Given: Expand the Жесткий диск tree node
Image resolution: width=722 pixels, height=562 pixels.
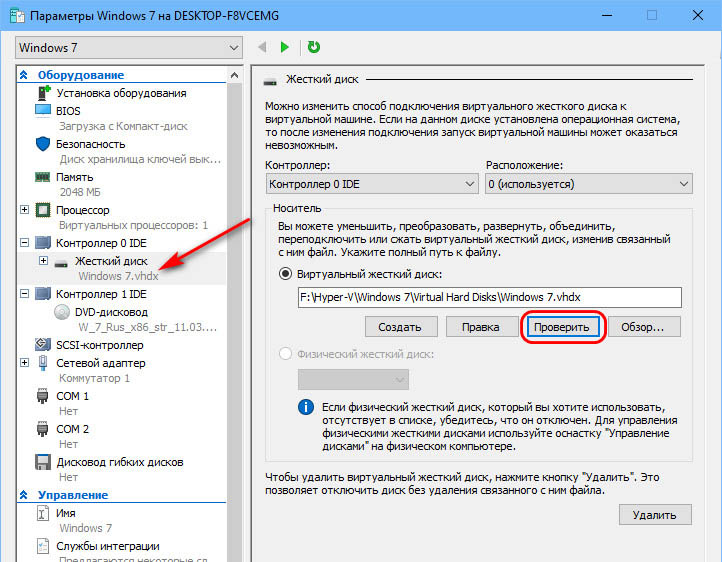Looking at the screenshot, I should (x=43, y=261).
